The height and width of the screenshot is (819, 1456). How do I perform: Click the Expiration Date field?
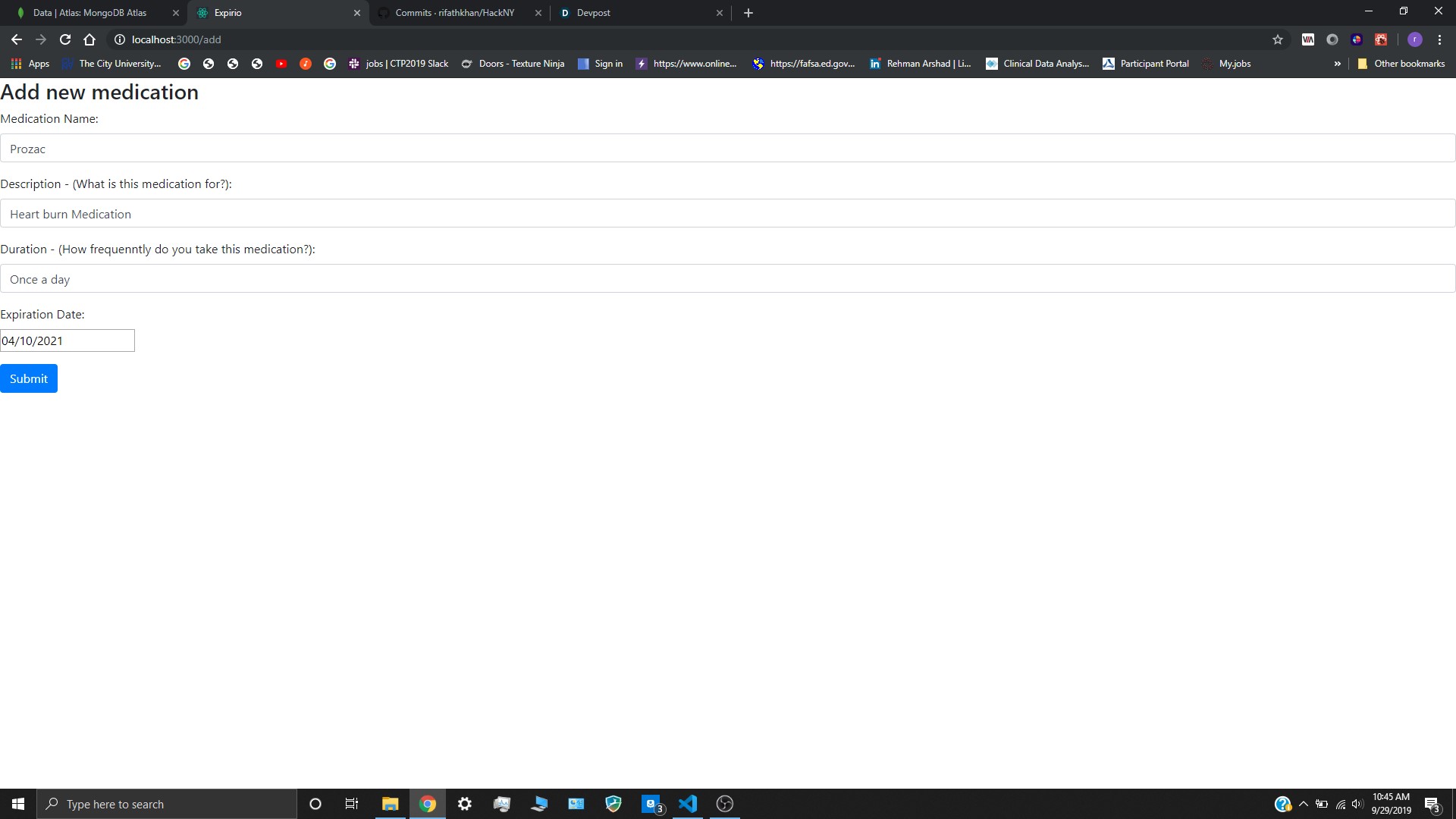(x=67, y=340)
